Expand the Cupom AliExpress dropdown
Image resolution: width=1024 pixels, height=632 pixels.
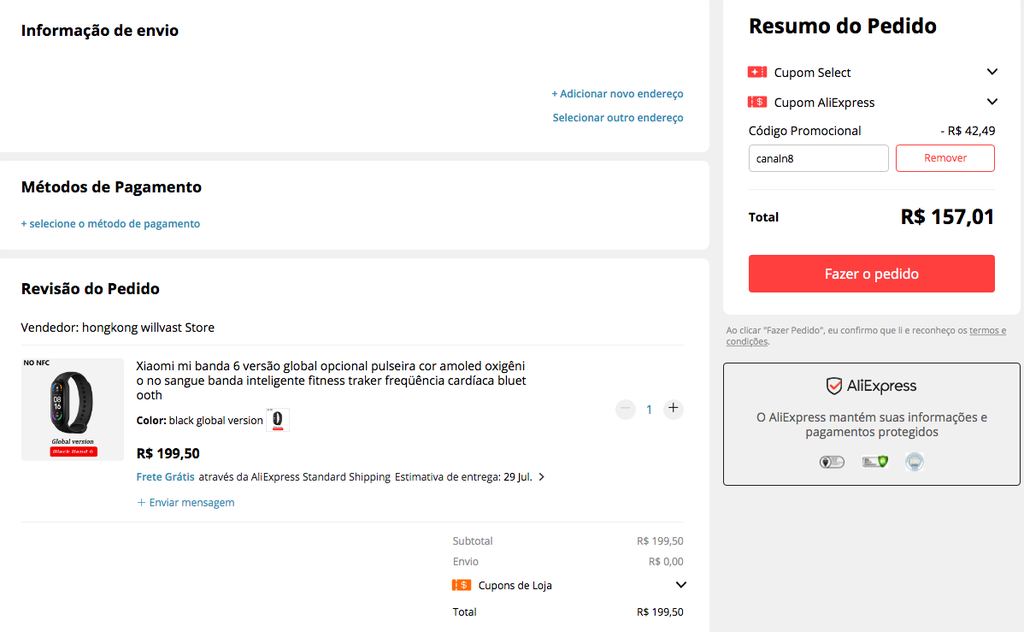pos(992,102)
